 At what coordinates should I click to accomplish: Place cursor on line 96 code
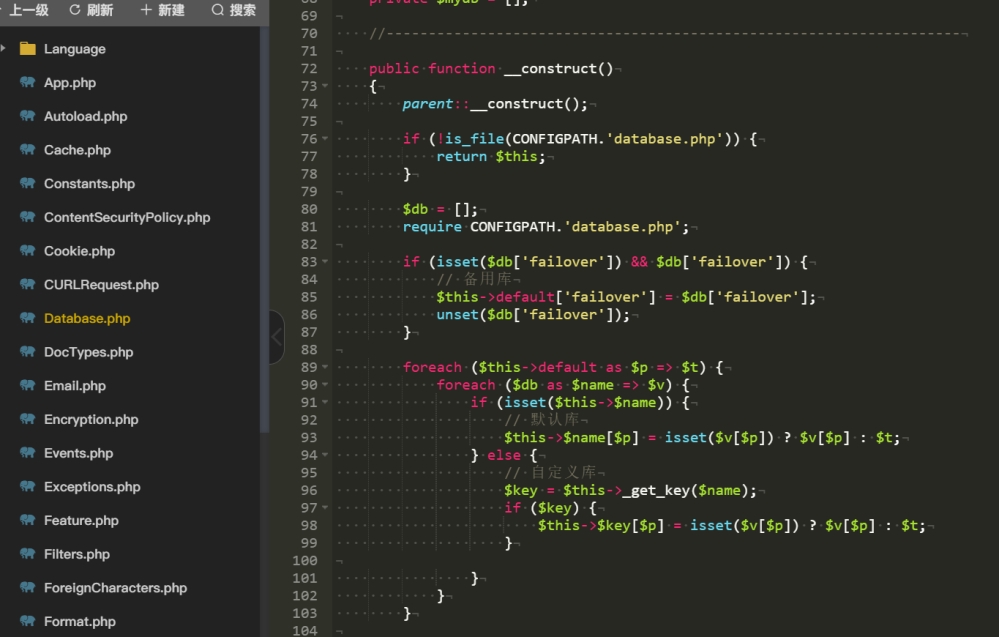(629, 490)
